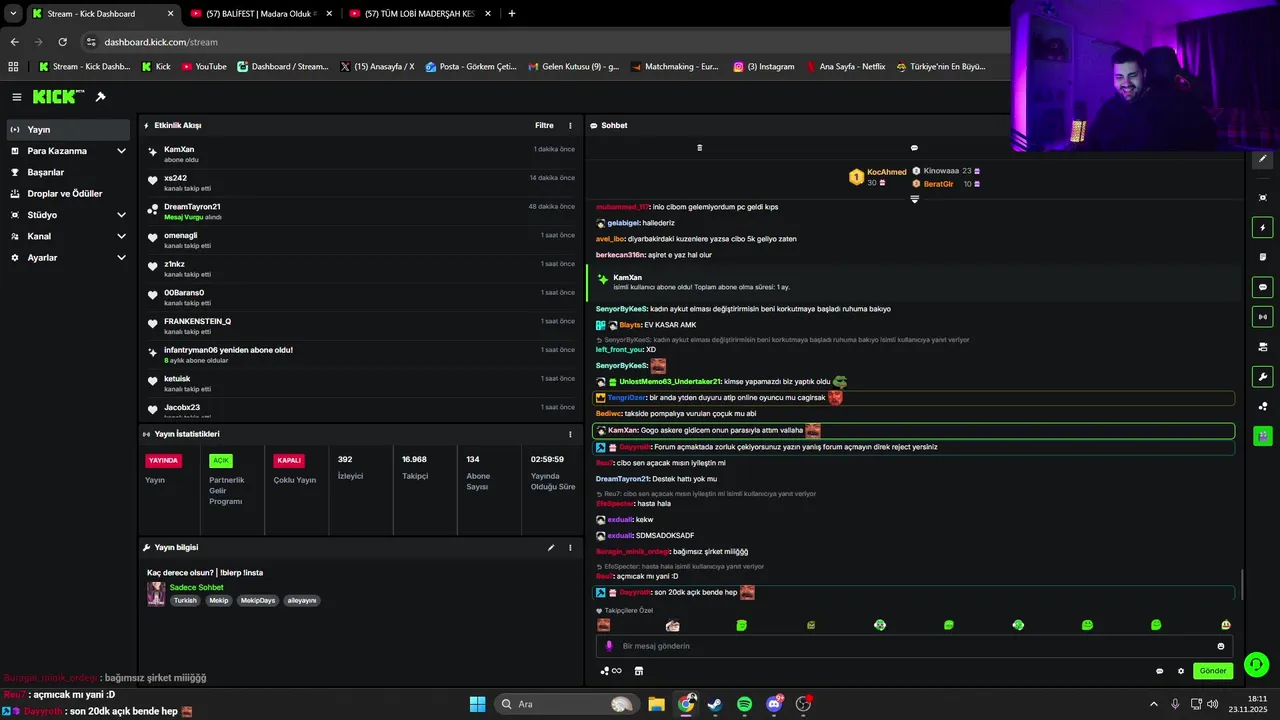The width and height of the screenshot is (1280, 720).
Task: Open Droplar ve Ödüller in the sidebar
Action: pos(68,194)
